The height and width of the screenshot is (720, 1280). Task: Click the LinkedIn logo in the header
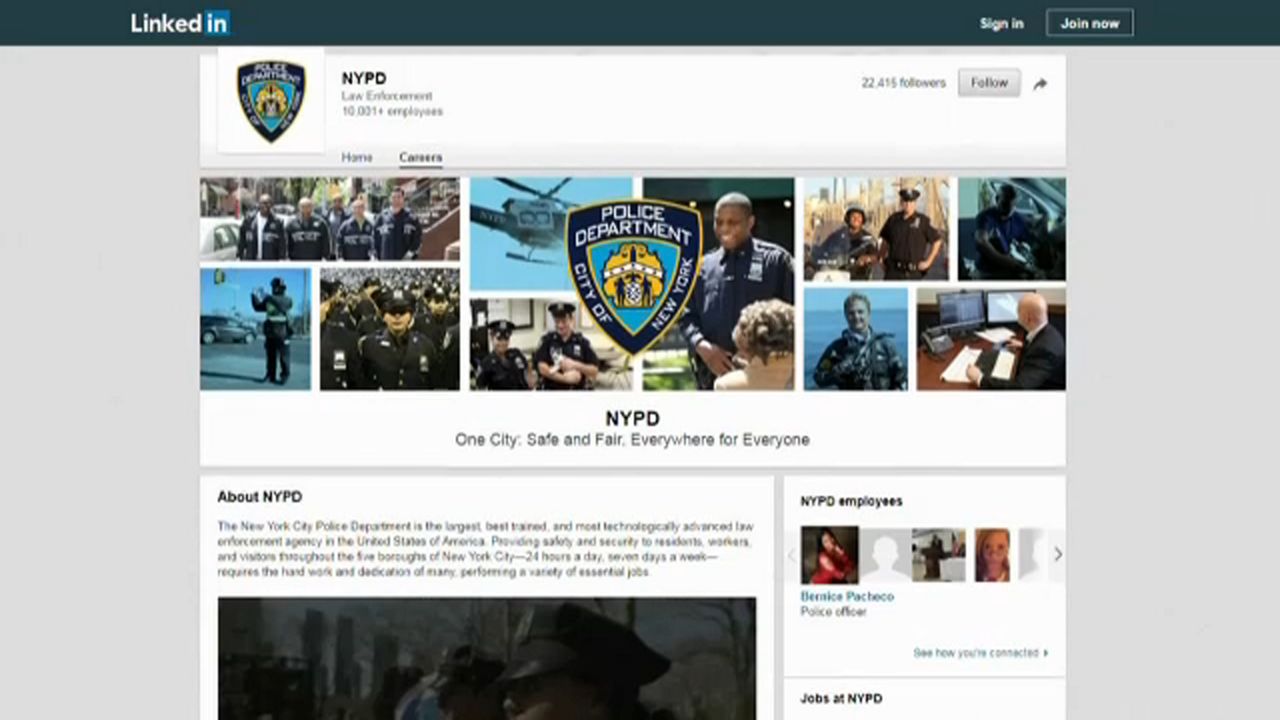[x=179, y=23]
